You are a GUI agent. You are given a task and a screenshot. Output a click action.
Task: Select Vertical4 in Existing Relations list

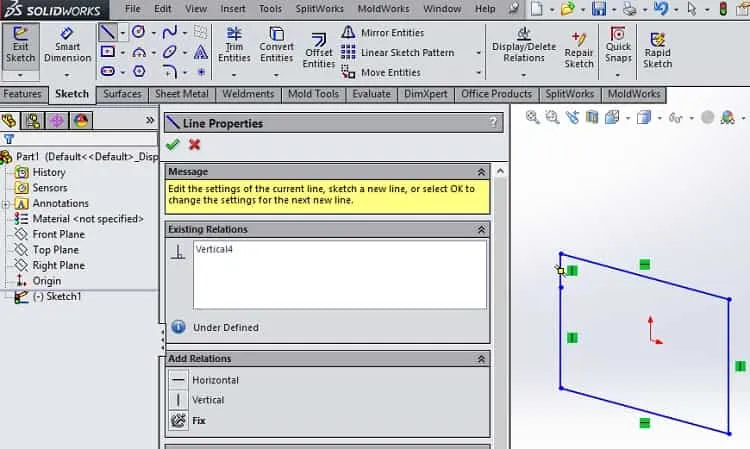214,249
